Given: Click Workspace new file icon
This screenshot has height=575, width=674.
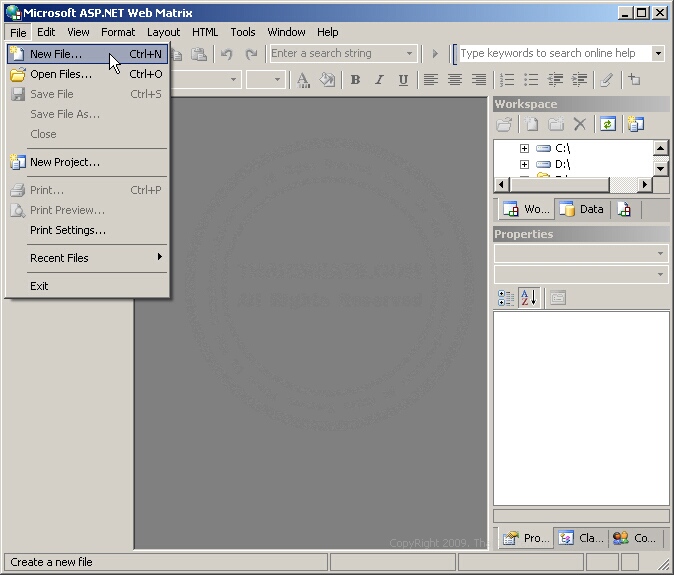Looking at the screenshot, I should coord(532,125).
